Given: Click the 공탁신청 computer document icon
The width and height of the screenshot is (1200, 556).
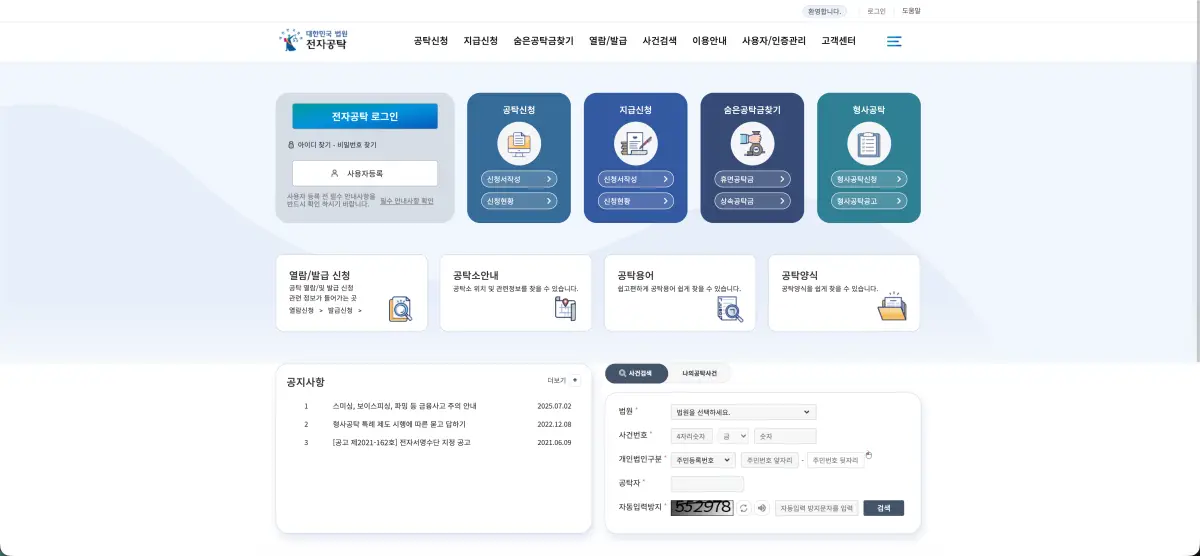Looking at the screenshot, I should coord(519,144).
